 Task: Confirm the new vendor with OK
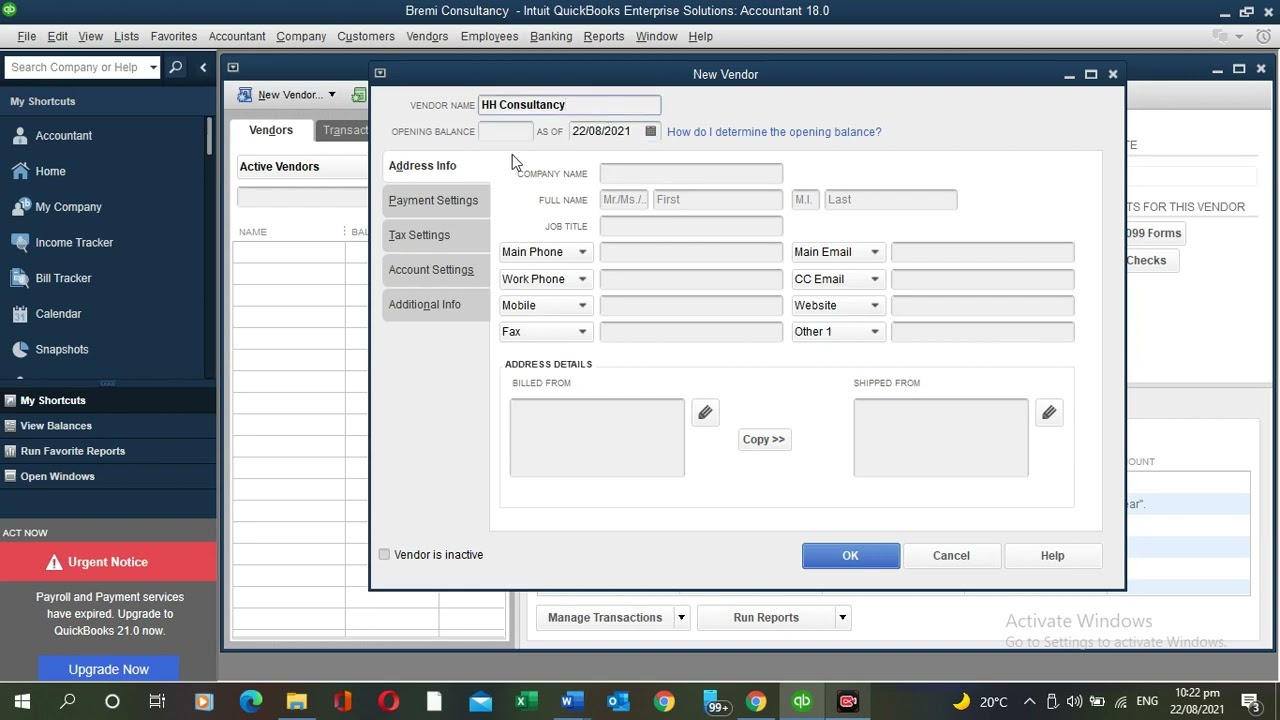(x=850, y=556)
